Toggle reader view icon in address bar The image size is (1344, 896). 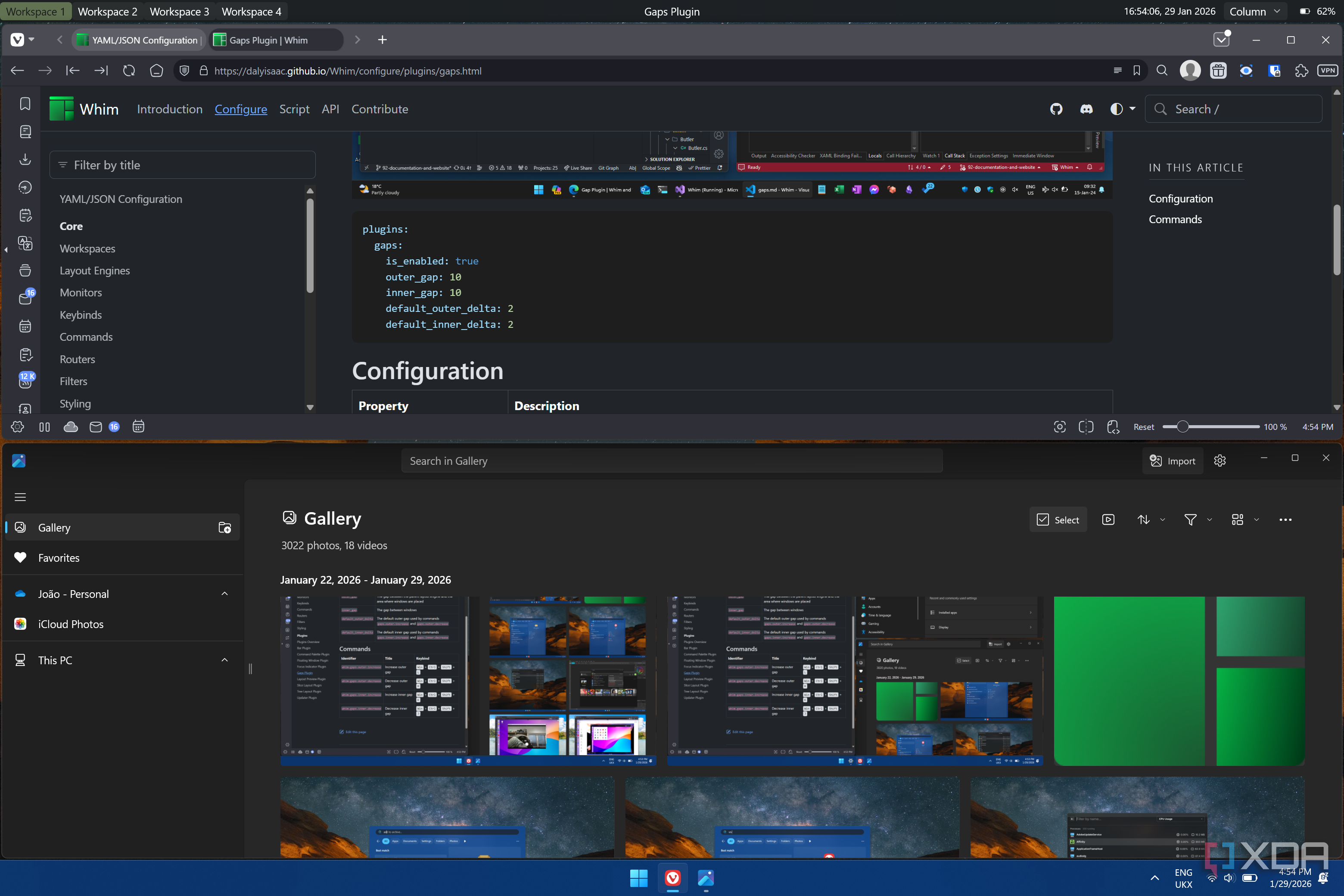pyautogui.click(x=1117, y=71)
